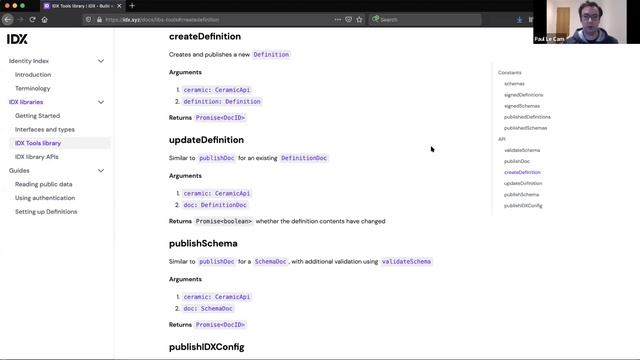The height and width of the screenshot is (360, 640).
Task: Select the IDX Tools library browser tab
Action: click(82, 6)
